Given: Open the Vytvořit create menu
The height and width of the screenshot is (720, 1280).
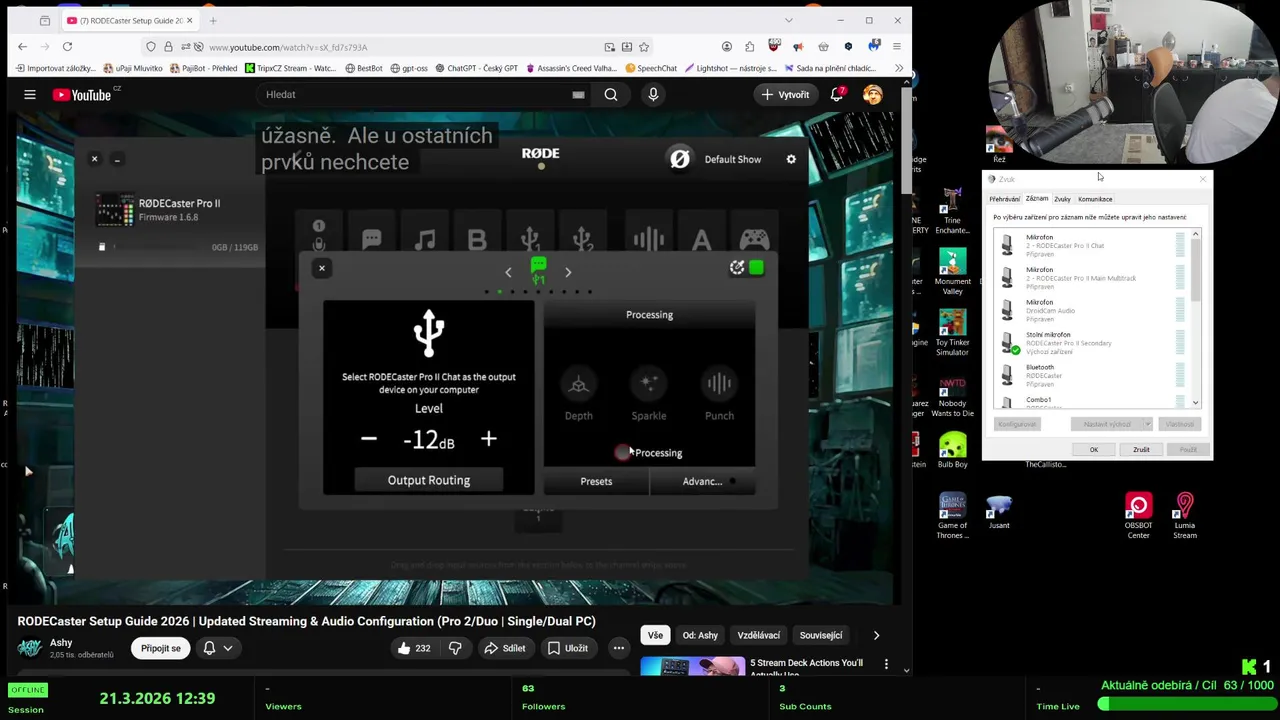Looking at the screenshot, I should [x=785, y=94].
